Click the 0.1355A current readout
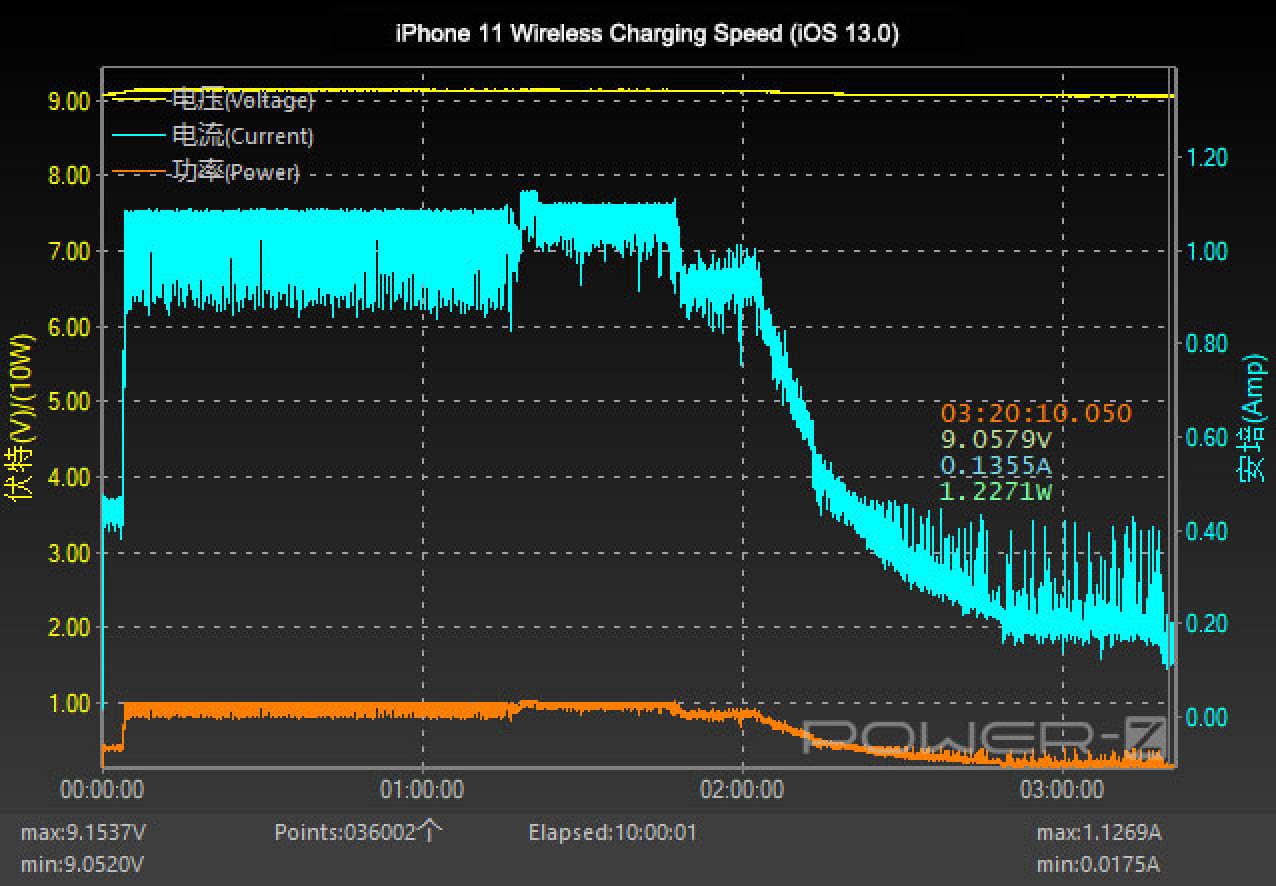1276x886 pixels. click(x=996, y=465)
